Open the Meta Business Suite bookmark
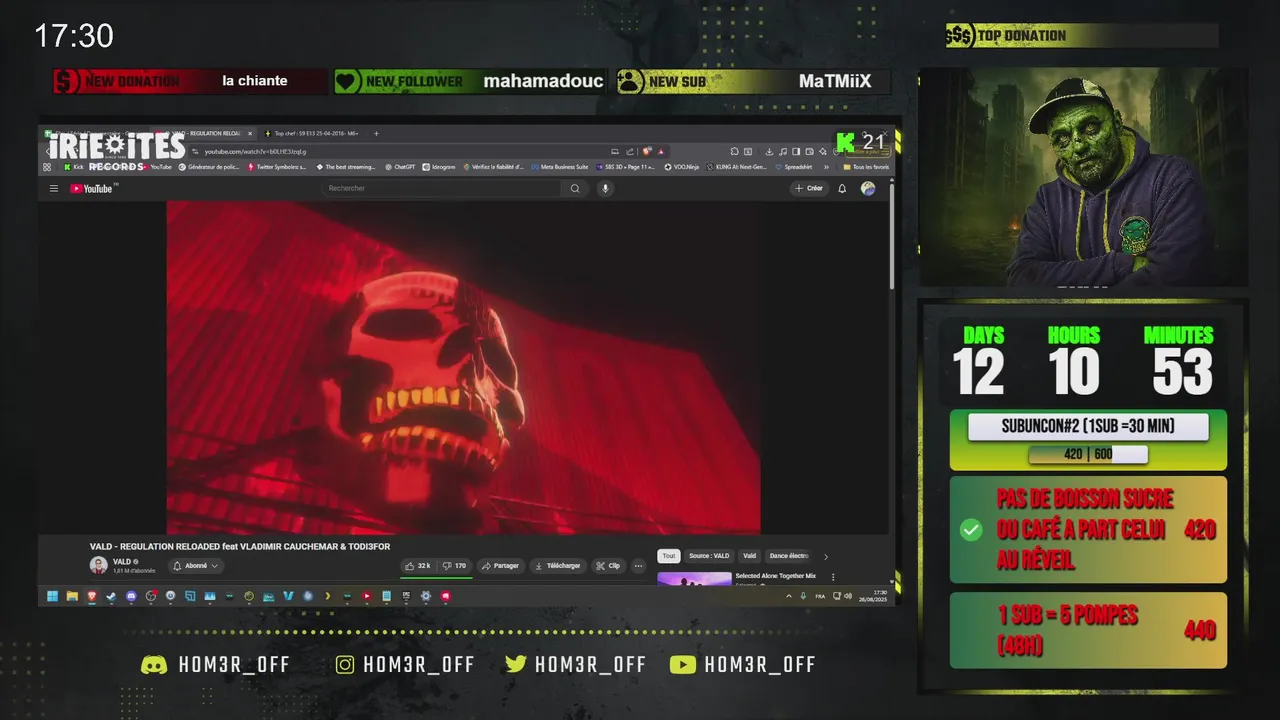1280x720 pixels. point(560,167)
